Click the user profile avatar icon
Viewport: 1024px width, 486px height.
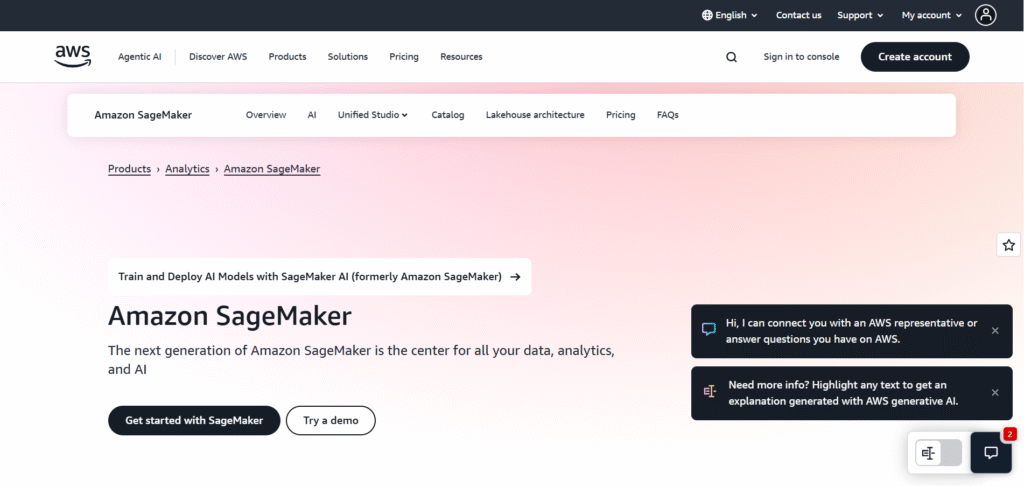pos(986,15)
